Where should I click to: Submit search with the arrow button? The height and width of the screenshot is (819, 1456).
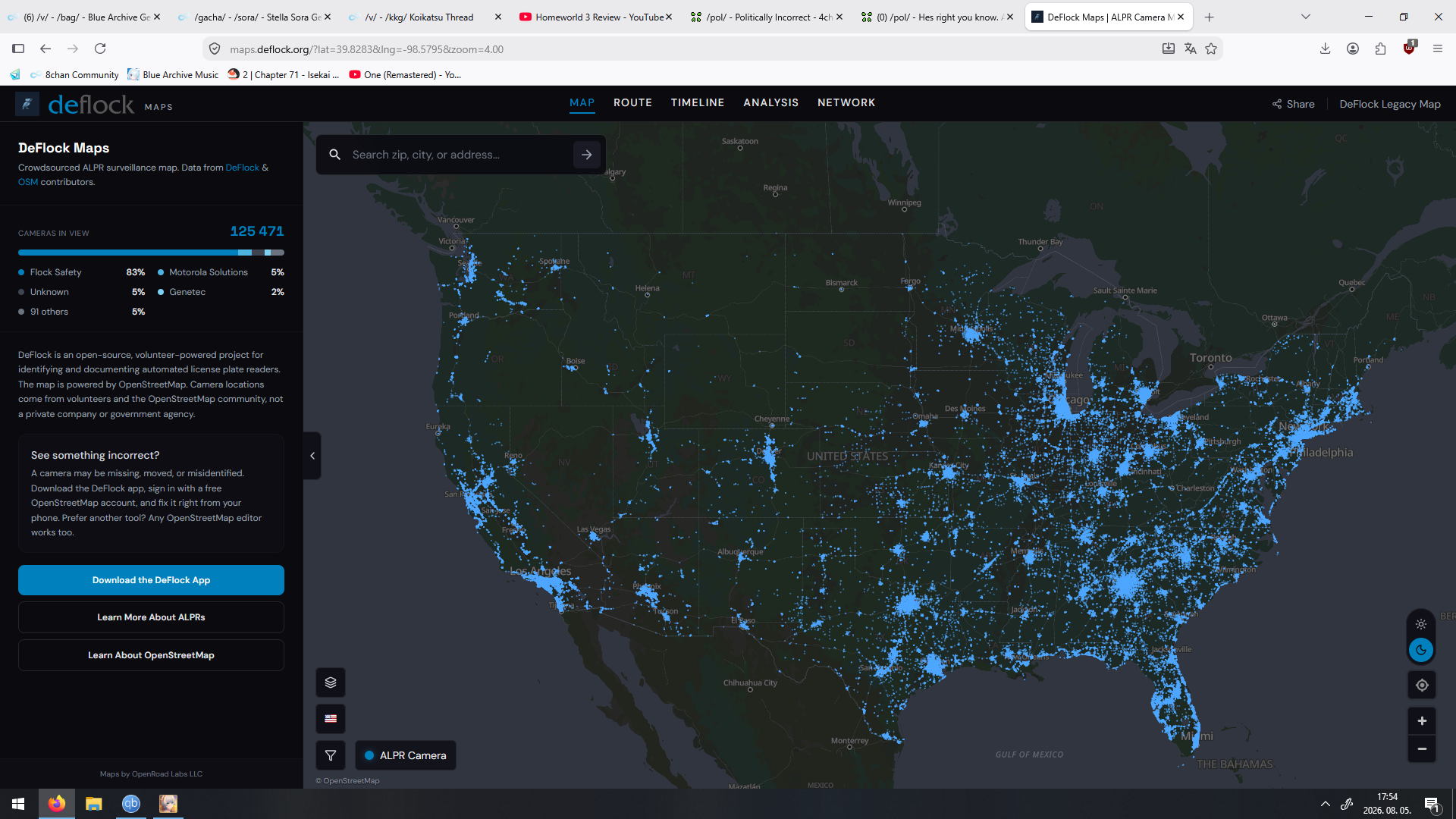pos(587,155)
